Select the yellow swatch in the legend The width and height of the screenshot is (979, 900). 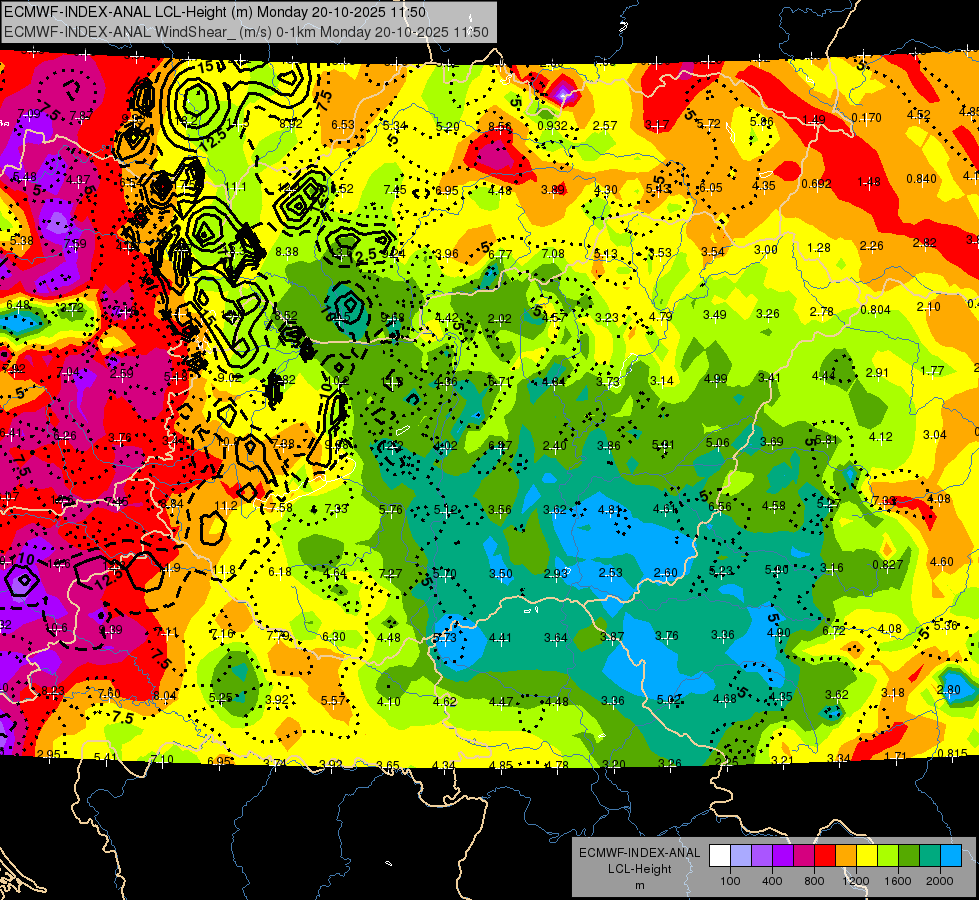[x=867, y=856]
